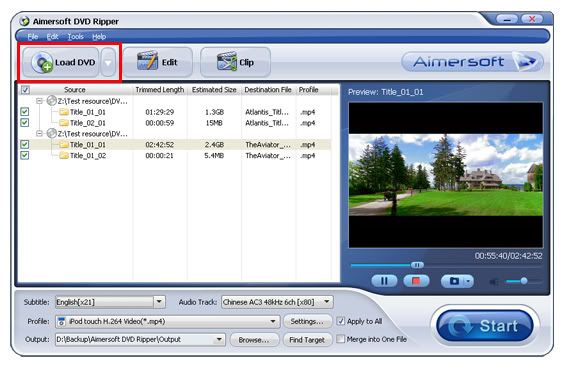The height and width of the screenshot is (366, 564).
Task: Click the second DVD disc icon in list
Action: tap(51, 133)
